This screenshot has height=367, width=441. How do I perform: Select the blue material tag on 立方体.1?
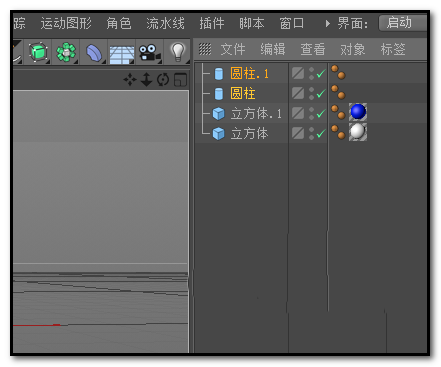(x=358, y=112)
